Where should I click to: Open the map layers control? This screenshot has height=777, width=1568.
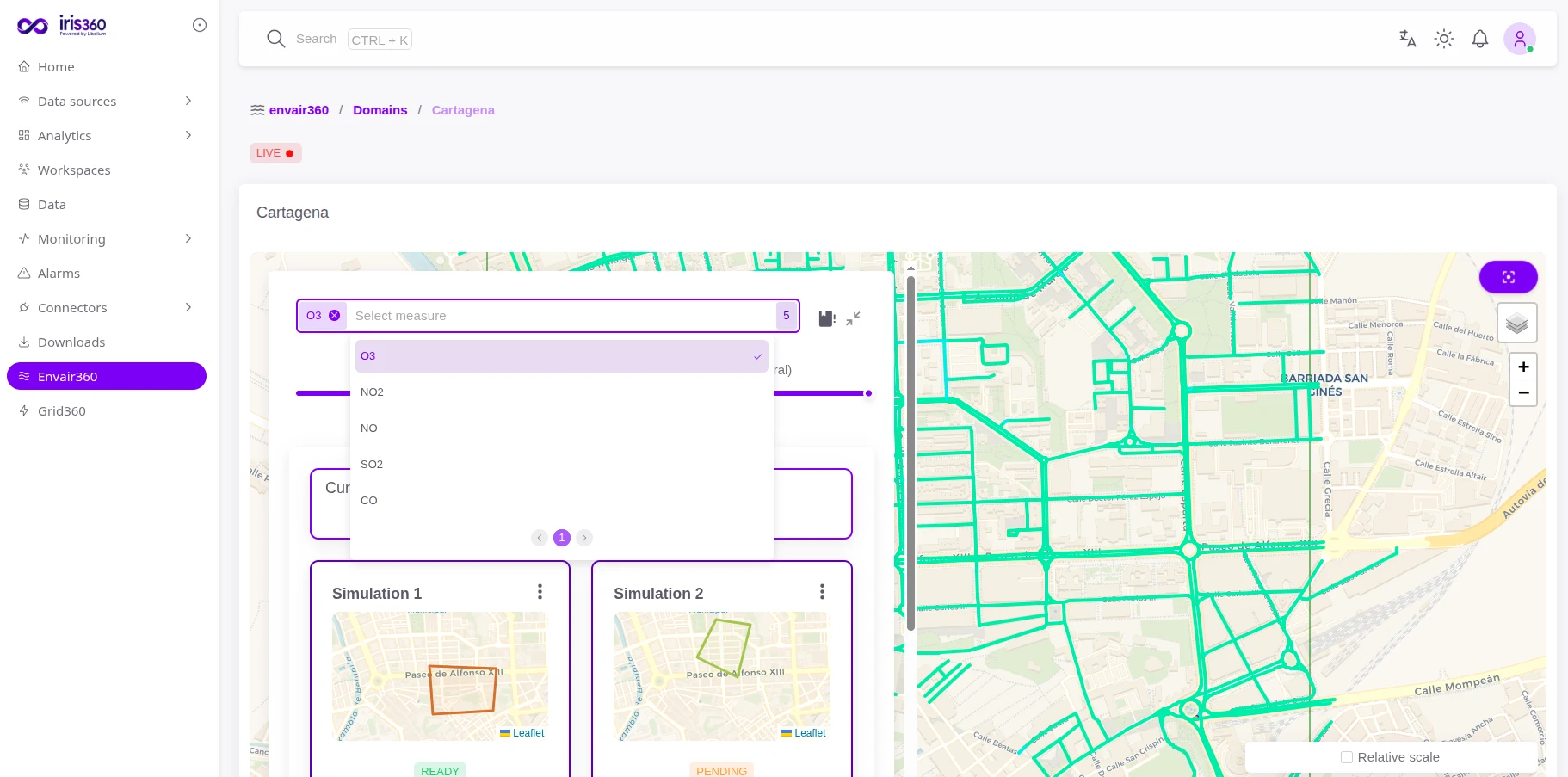click(1517, 323)
